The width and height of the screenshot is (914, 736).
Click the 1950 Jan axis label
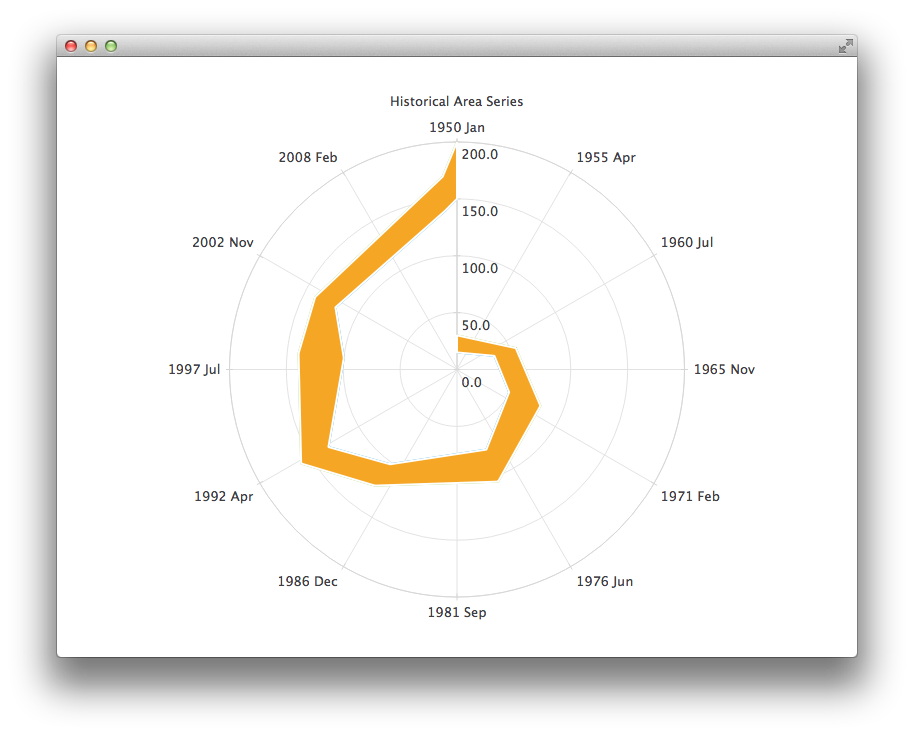458,127
